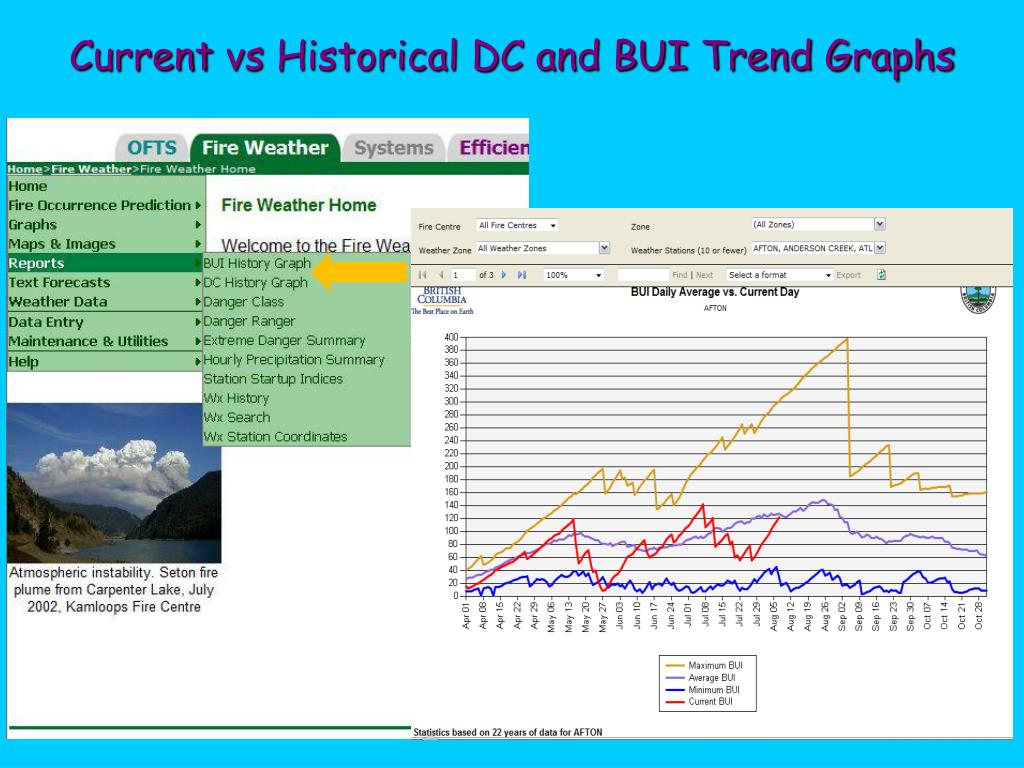The image size is (1024, 768).
Task: Switch to the OFTS tab
Action: pos(152,148)
